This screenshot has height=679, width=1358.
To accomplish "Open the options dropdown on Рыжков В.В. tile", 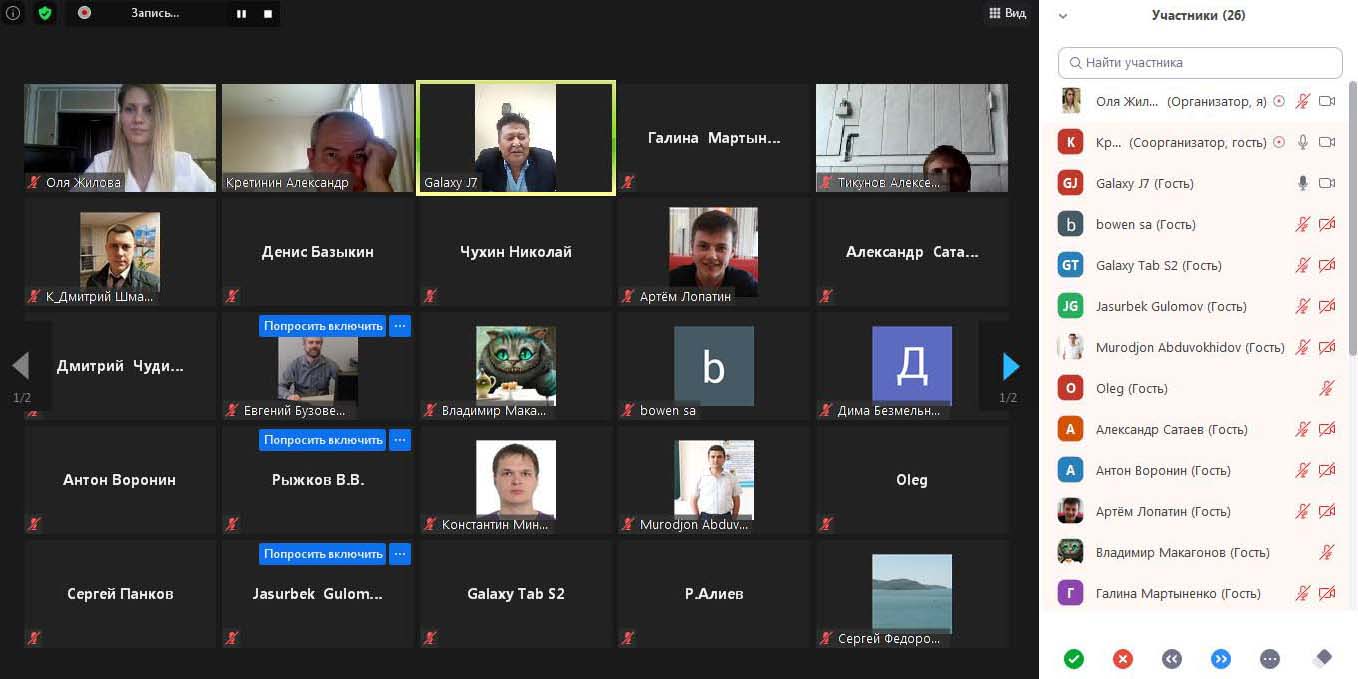I will coord(400,440).
